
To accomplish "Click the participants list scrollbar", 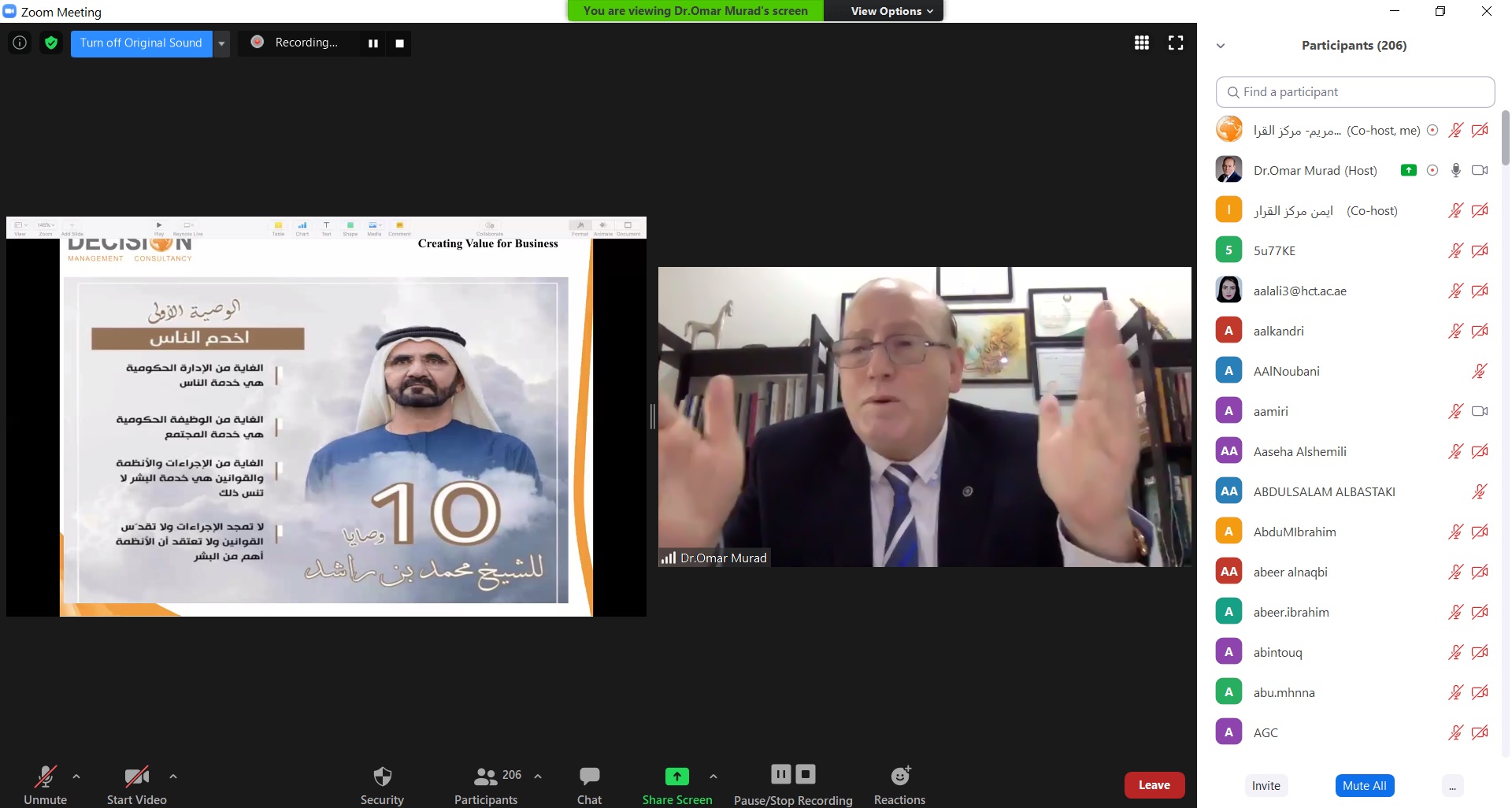I will pos(1505,139).
